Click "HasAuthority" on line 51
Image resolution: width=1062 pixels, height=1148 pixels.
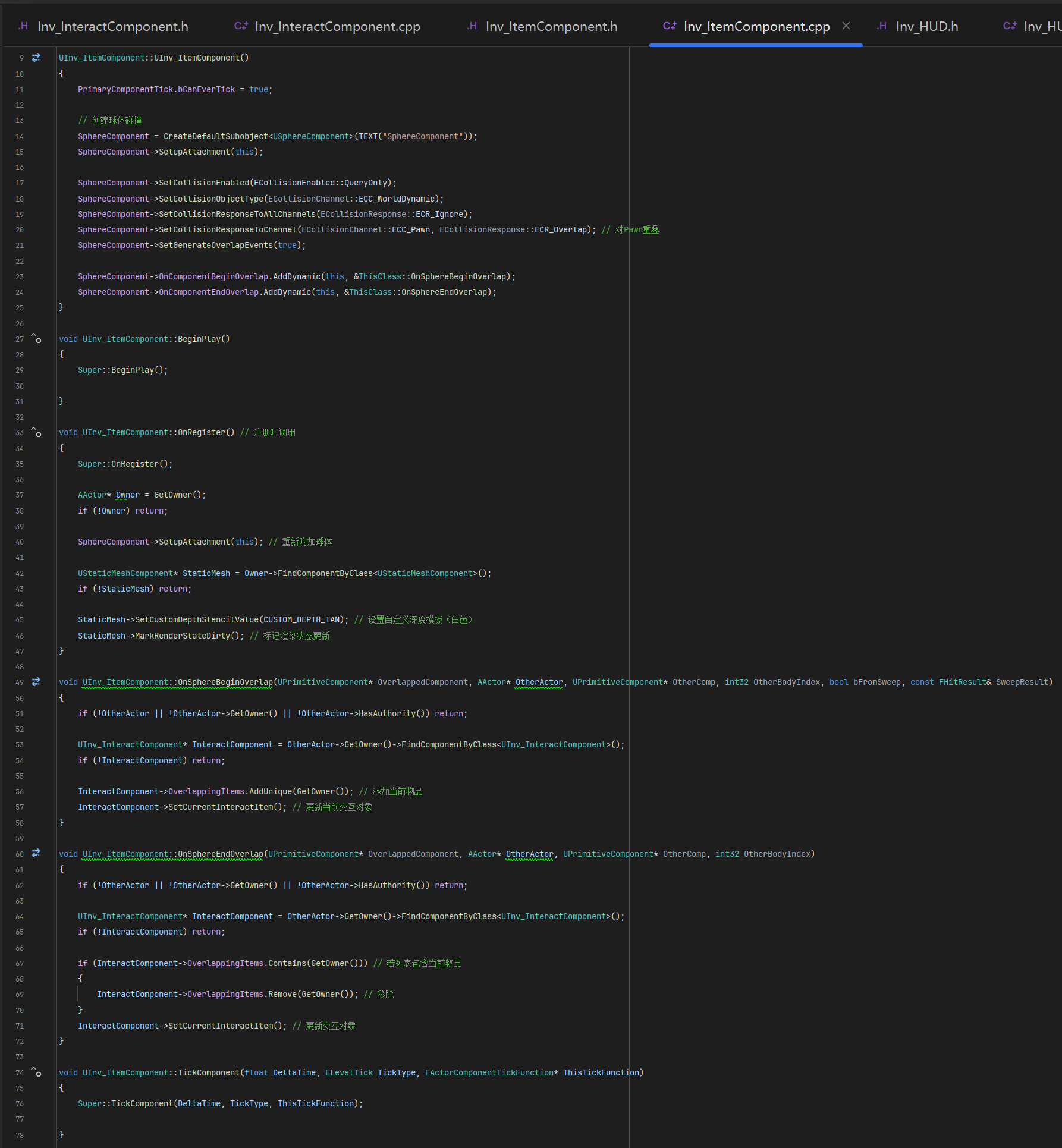(x=387, y=714)
